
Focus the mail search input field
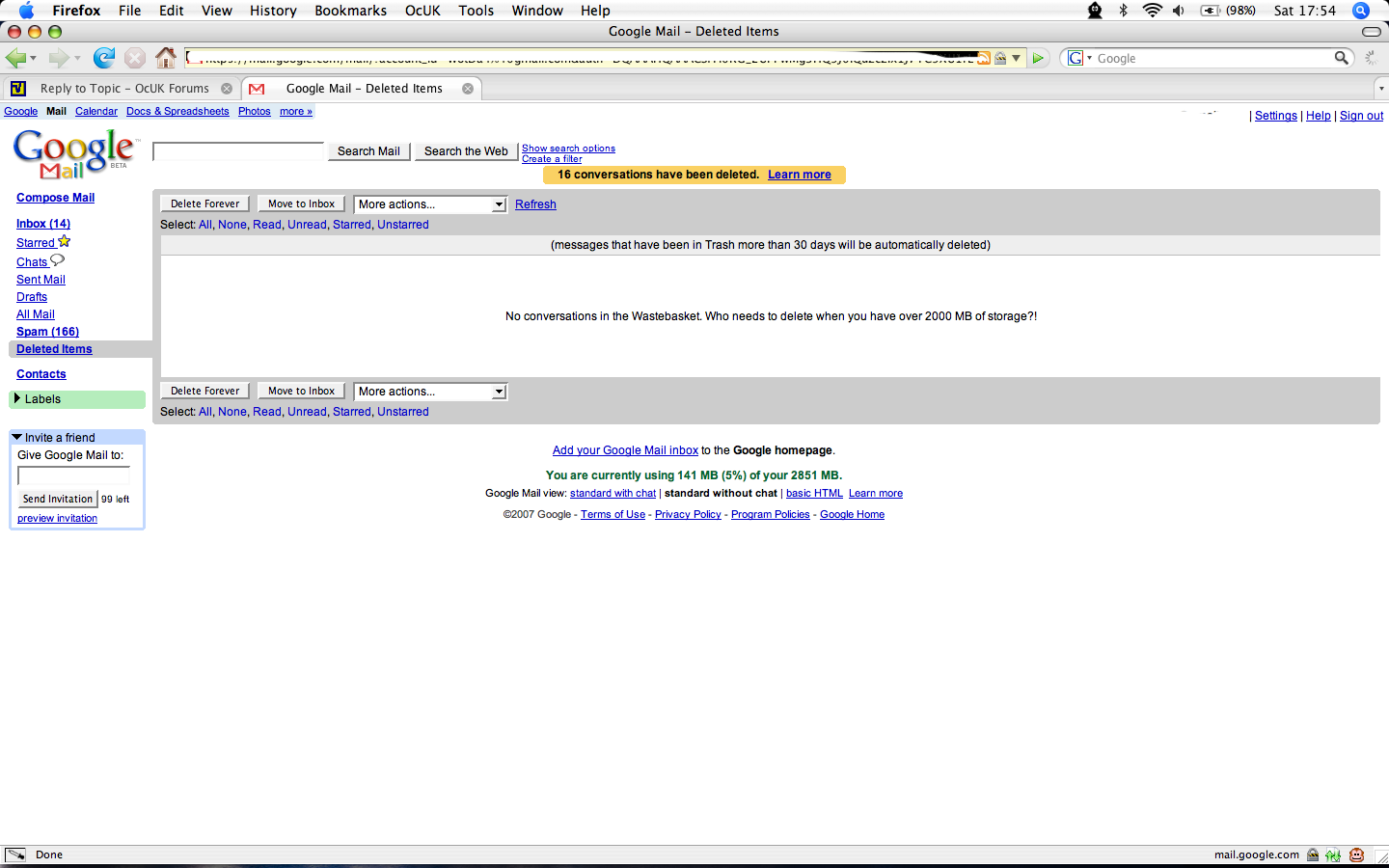pos(238,151)
